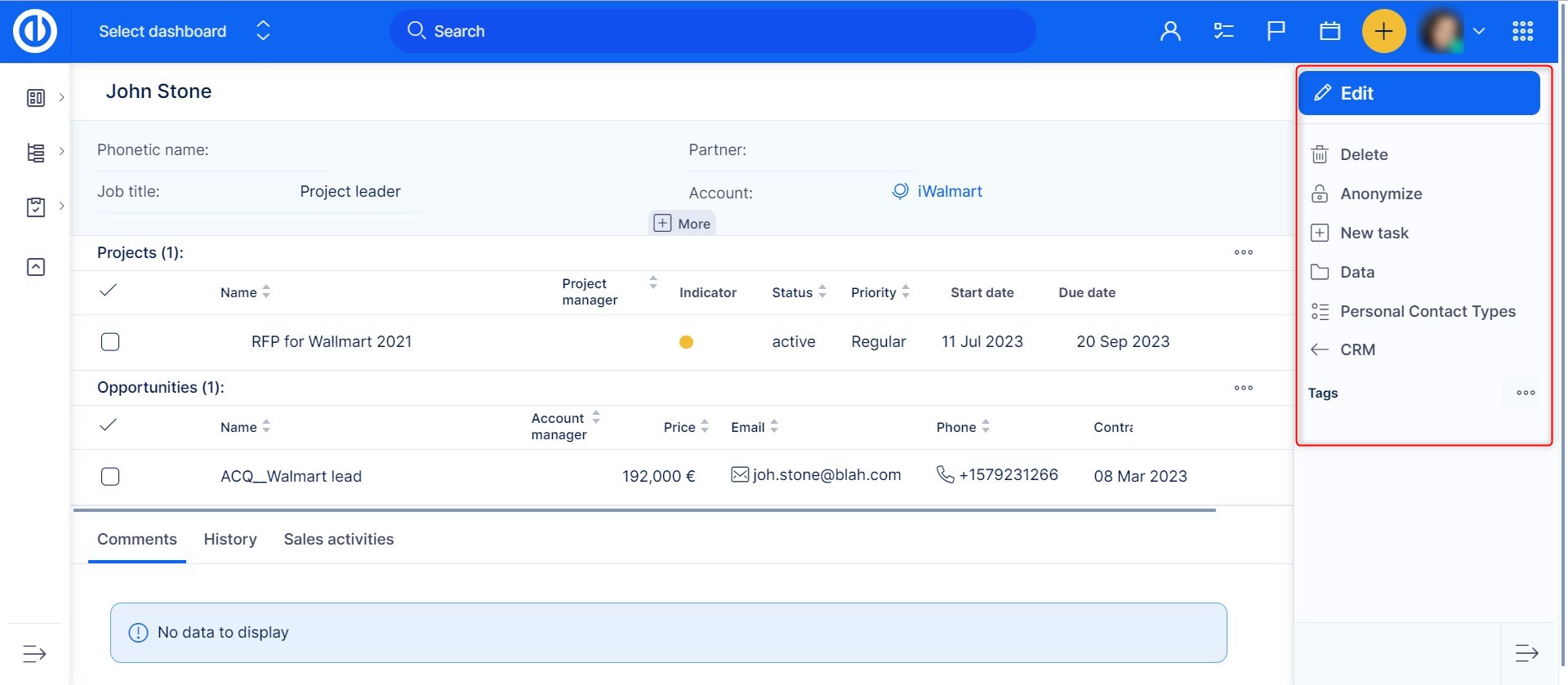Check the ACQ__Walmart lead row checkbox

tap(110, 477)
